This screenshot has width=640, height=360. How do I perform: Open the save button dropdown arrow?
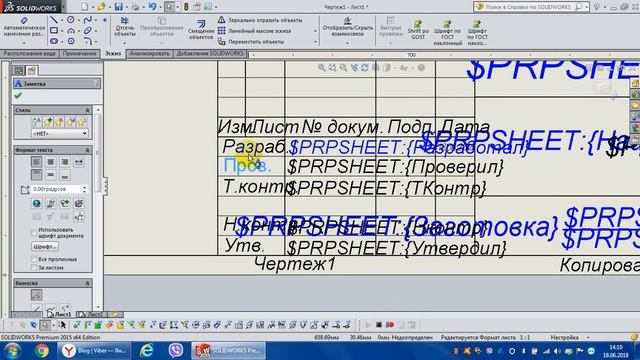pos(126,7)
